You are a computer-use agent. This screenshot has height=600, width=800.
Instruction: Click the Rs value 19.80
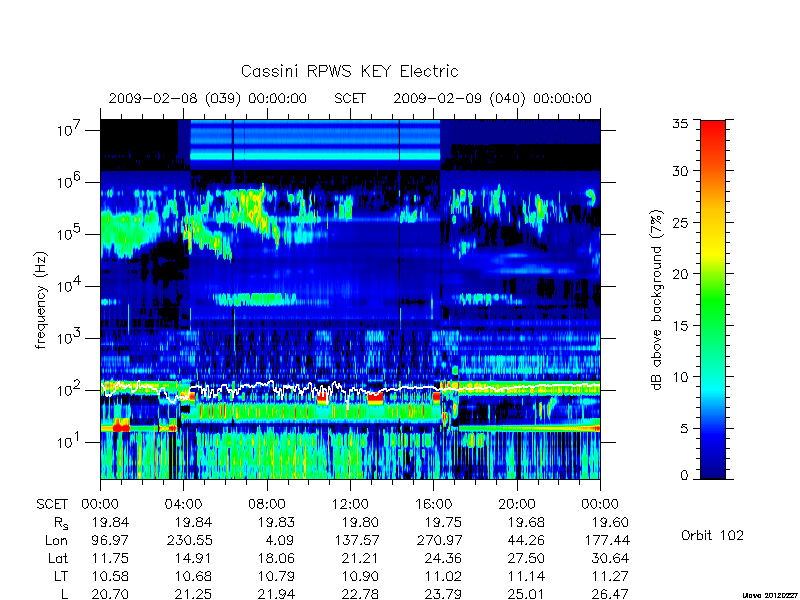point(360,523)
